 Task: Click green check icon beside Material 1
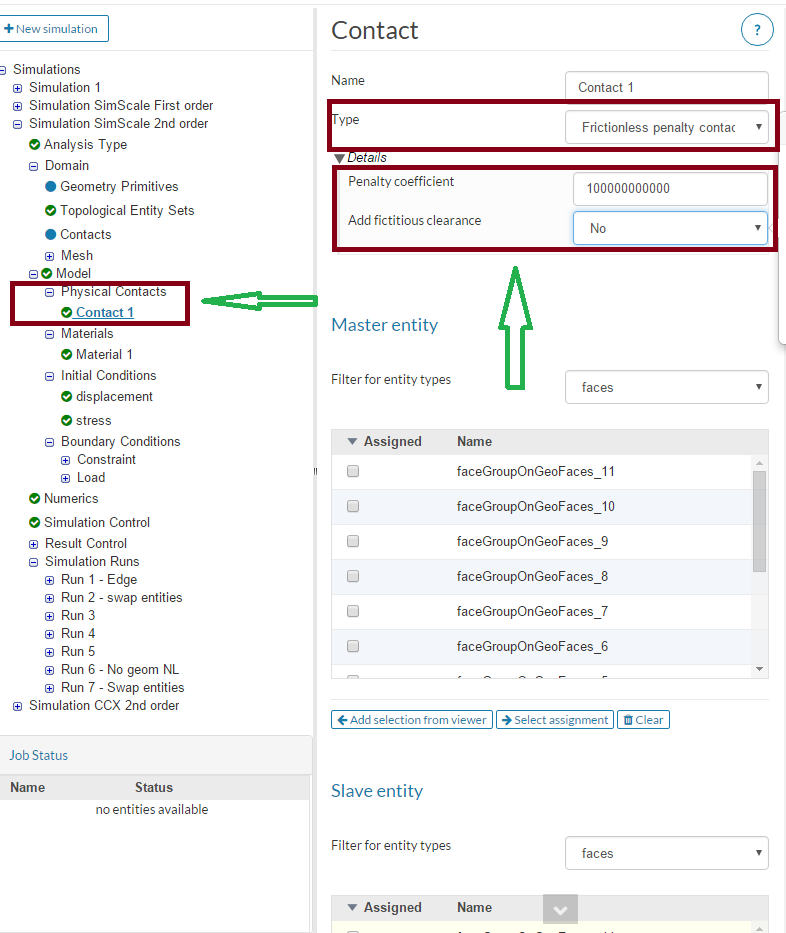[x=67, y=355]
